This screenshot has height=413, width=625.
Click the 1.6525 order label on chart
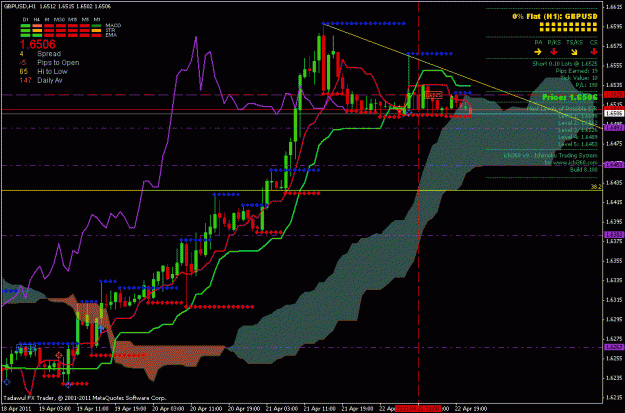click(x=434, y=95)
